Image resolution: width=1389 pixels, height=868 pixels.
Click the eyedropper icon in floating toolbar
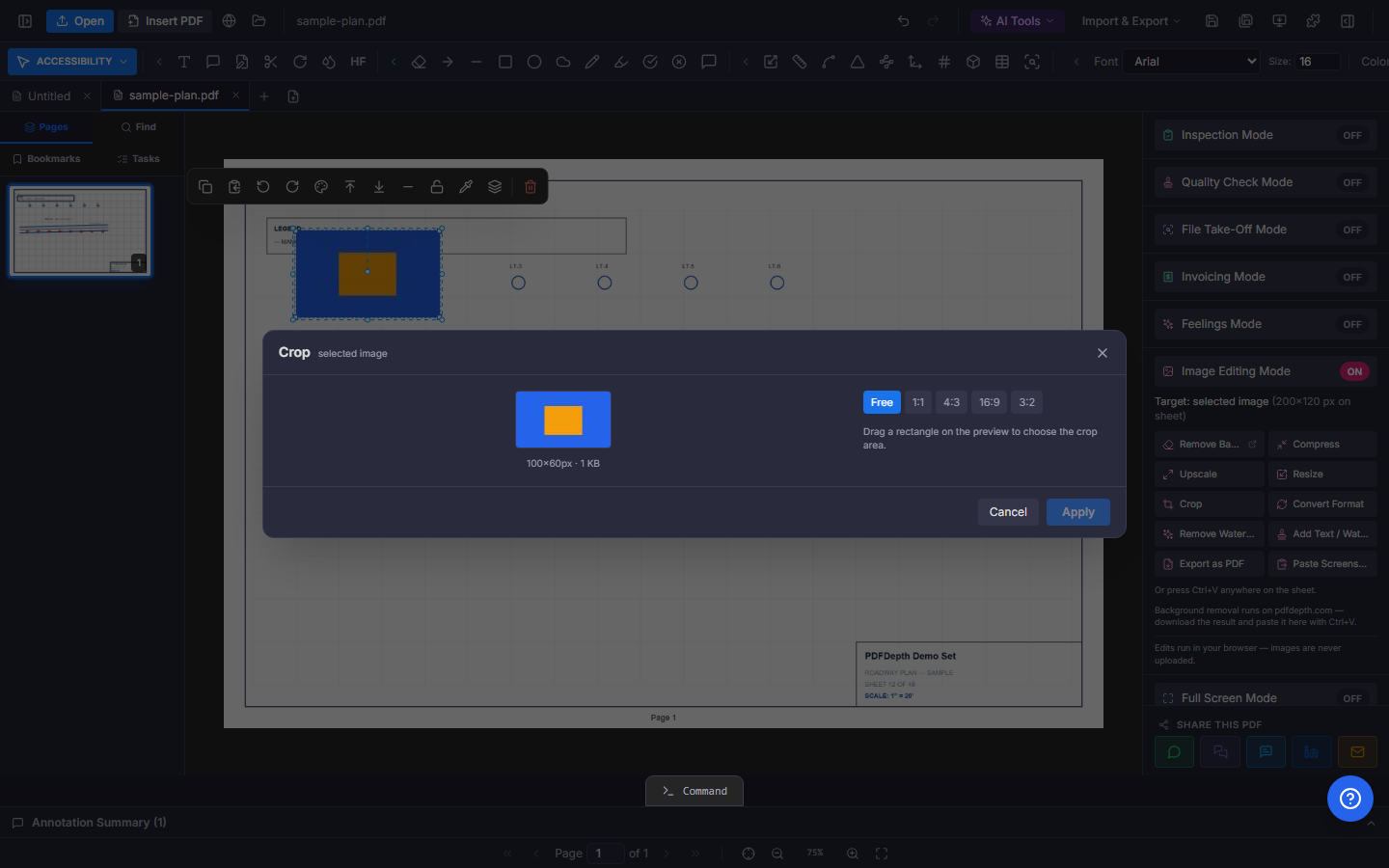466,187
